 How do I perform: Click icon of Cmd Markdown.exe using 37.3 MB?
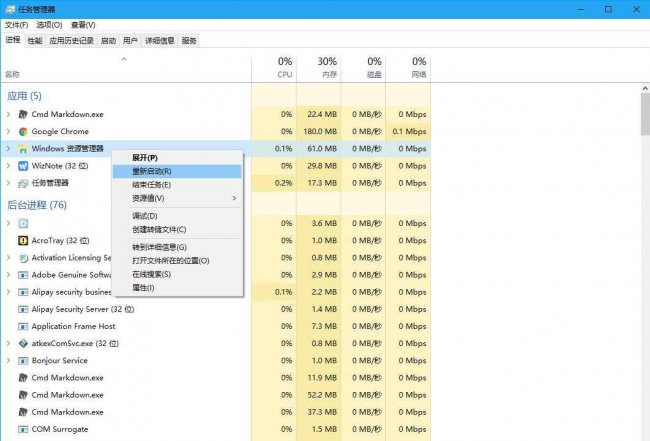[x=23, y=412]
